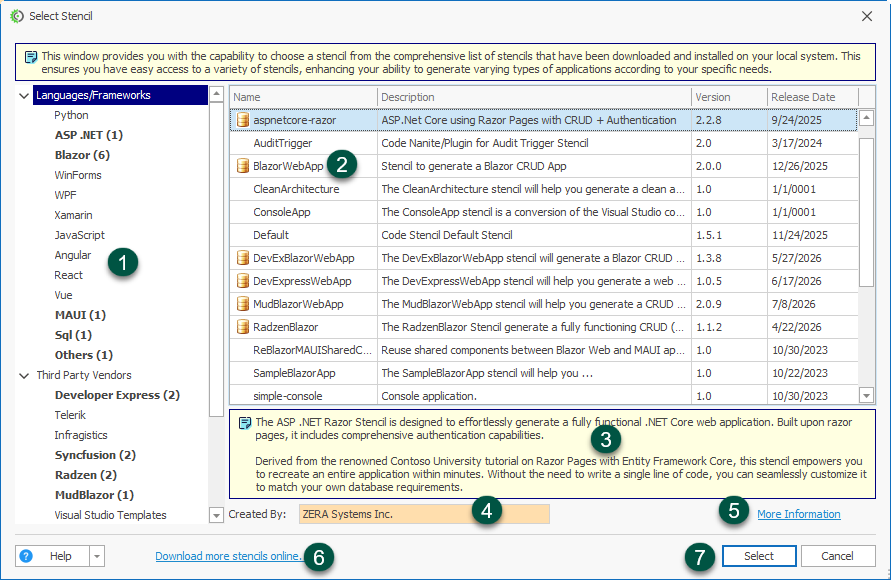Viewport: 891px width, 580px height.
Task: Click the Help button
Action: click(52, 556)
